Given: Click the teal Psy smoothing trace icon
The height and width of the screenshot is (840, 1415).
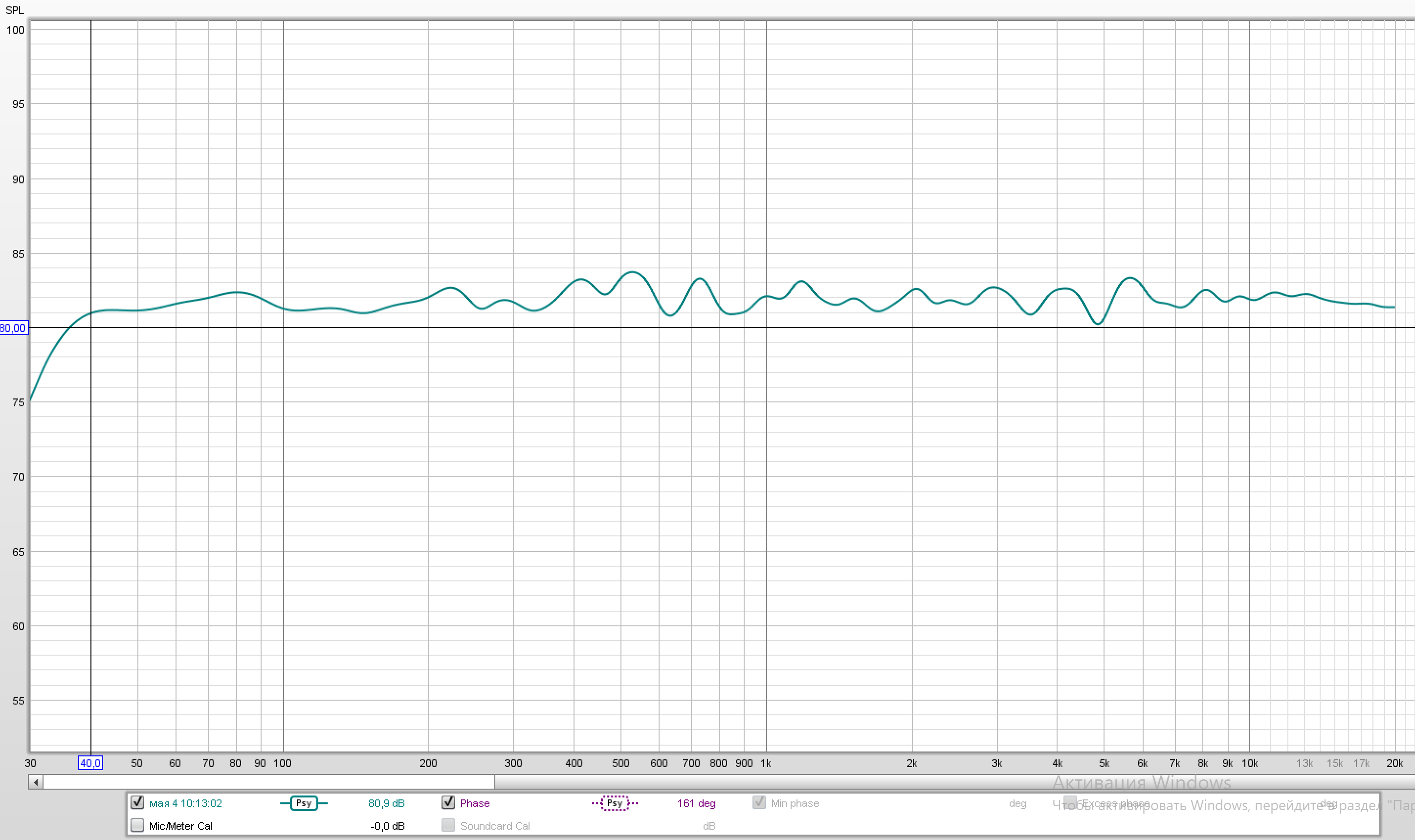Looking at the screenshot, I should pos(304,803).
